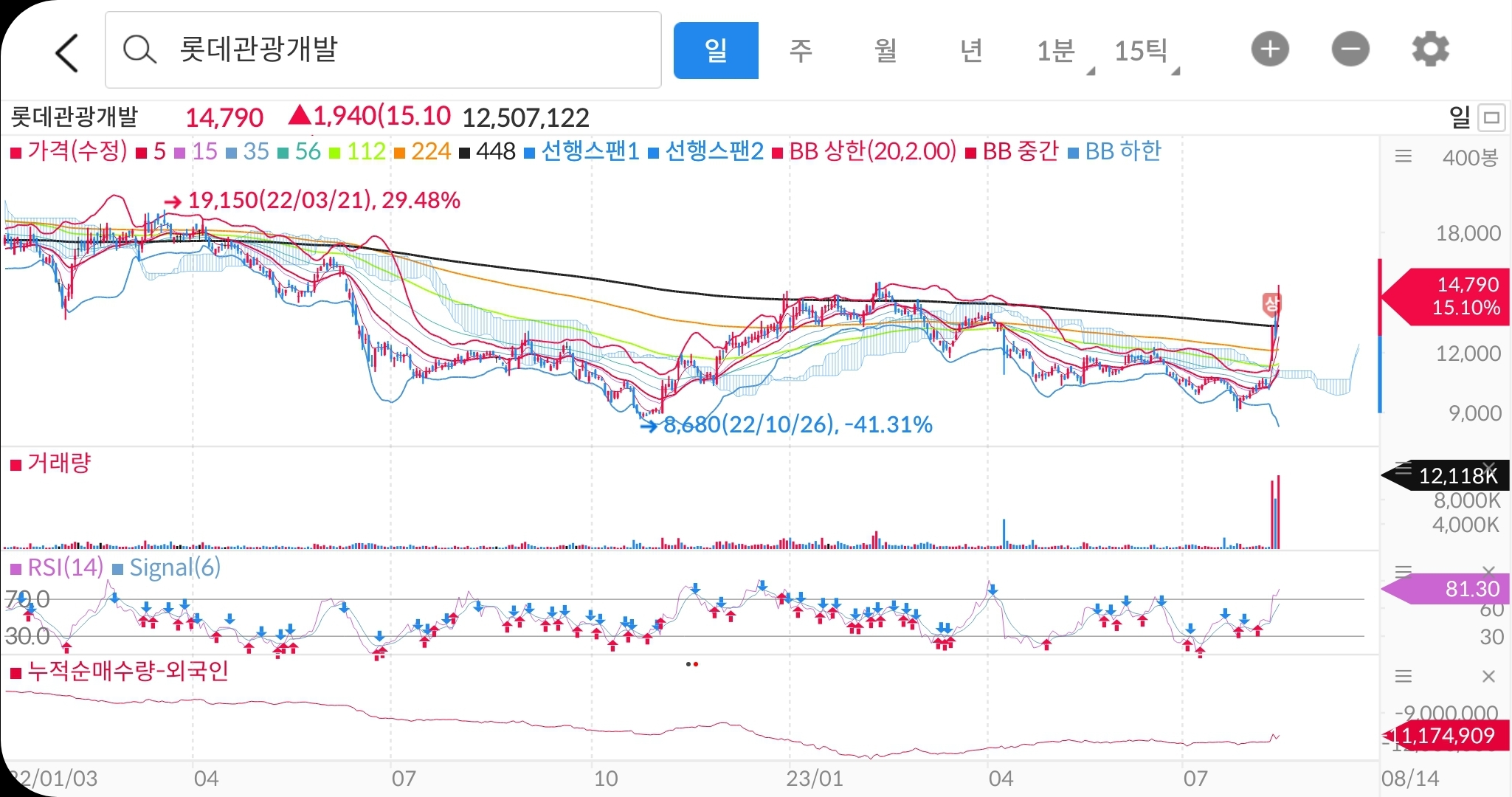Viewport: 1512px width, 797px height.
Task: Zoom out with the minus icon
Action: (1350, 49)
